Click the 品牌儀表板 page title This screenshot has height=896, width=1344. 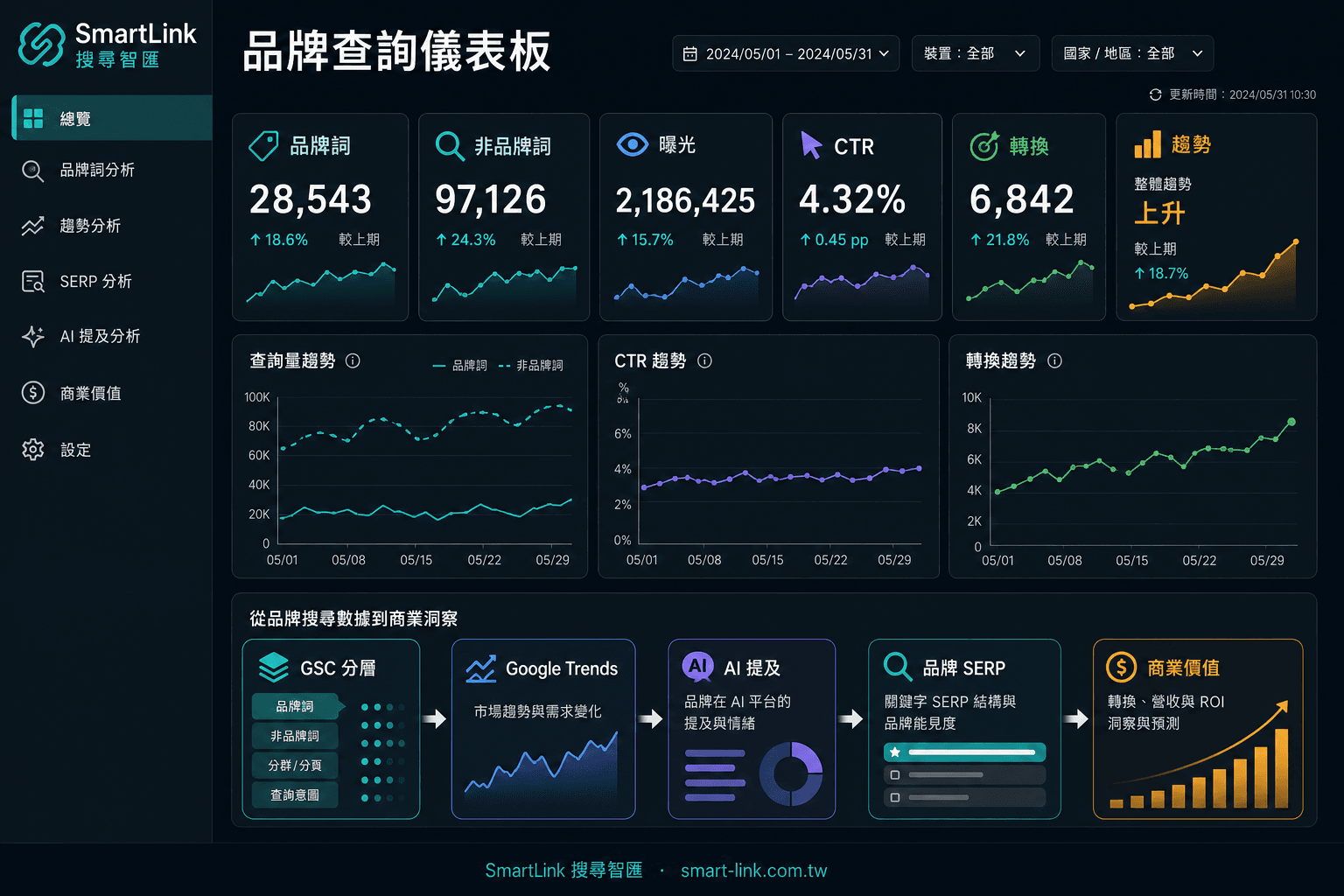396,51
